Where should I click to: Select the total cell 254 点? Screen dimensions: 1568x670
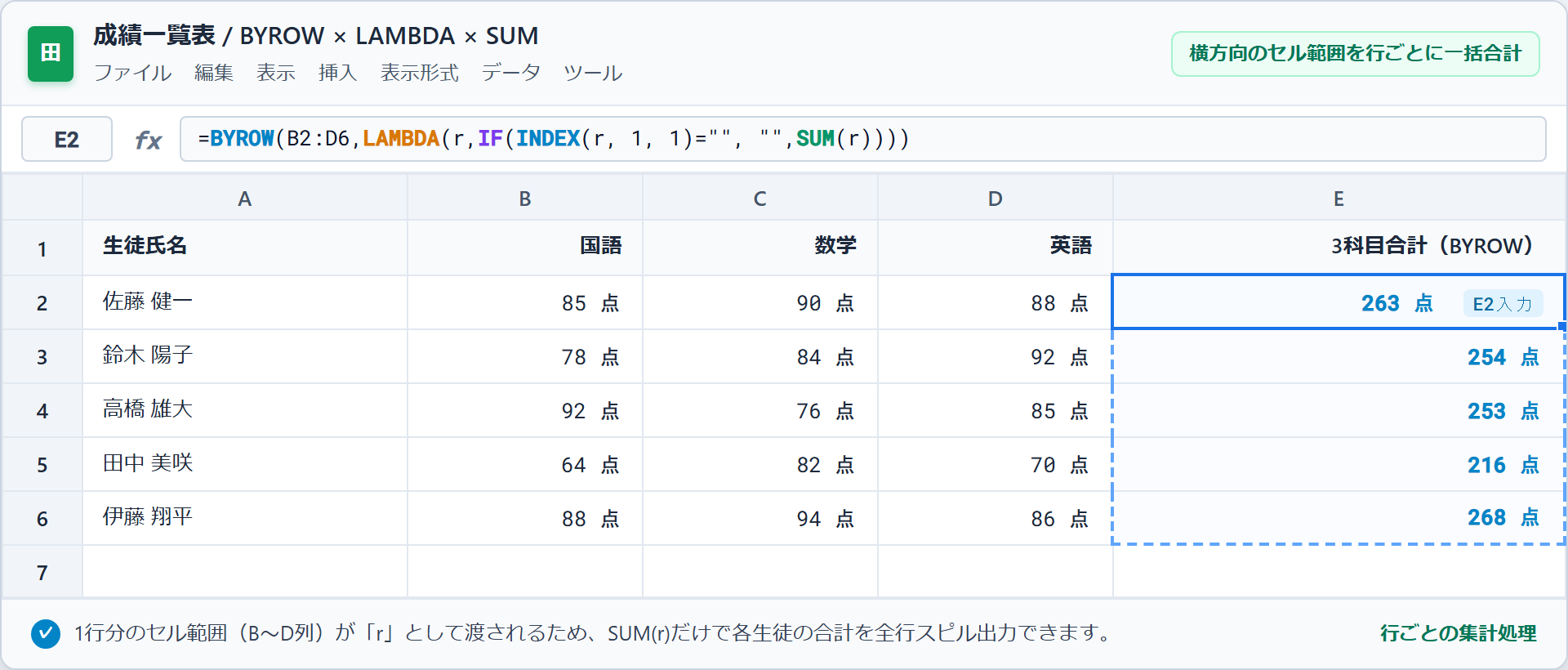[1339, 356]
